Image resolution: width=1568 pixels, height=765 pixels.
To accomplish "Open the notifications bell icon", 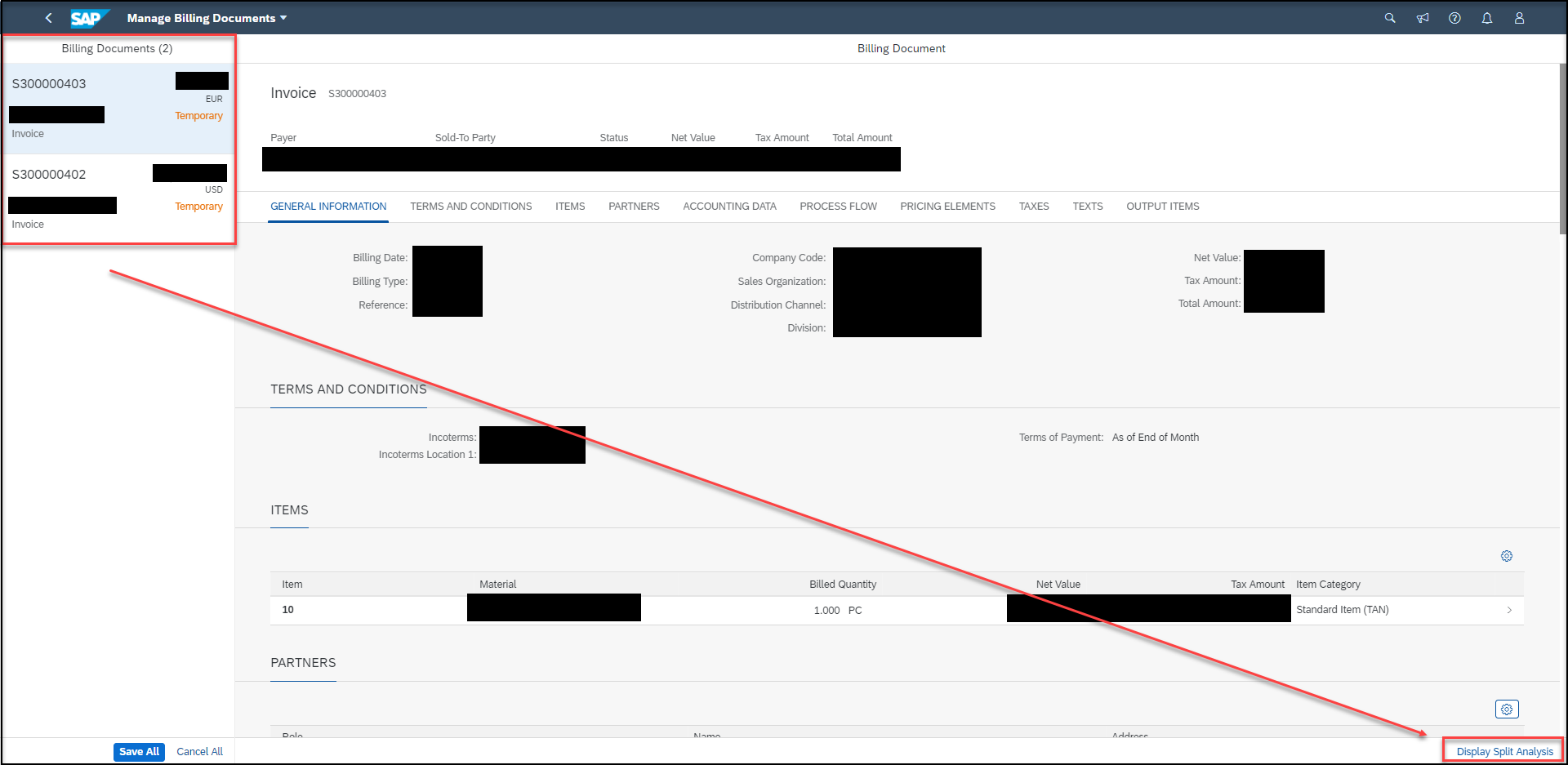I will pyautogui.click(x=1487, y=18).
